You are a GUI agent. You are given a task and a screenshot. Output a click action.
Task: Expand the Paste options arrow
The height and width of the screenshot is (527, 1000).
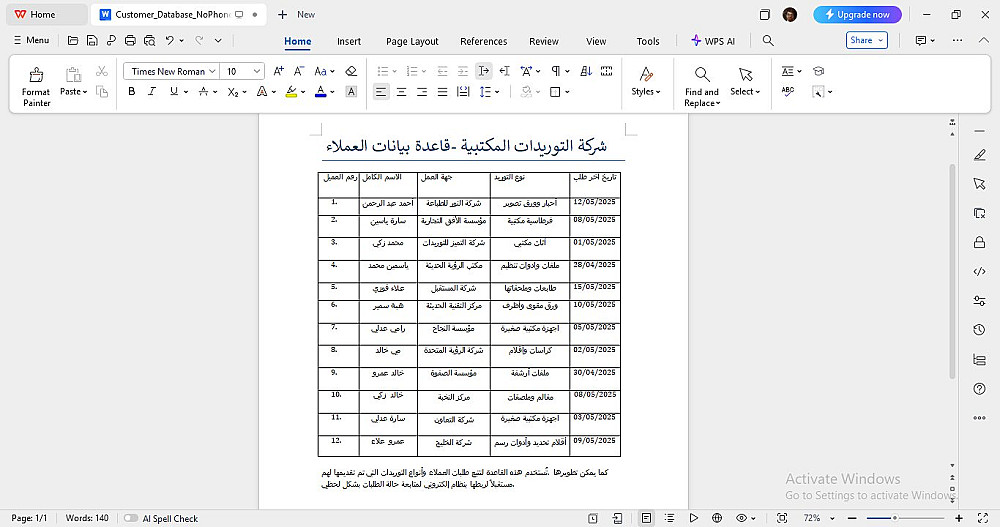click(x=85, y=92)
